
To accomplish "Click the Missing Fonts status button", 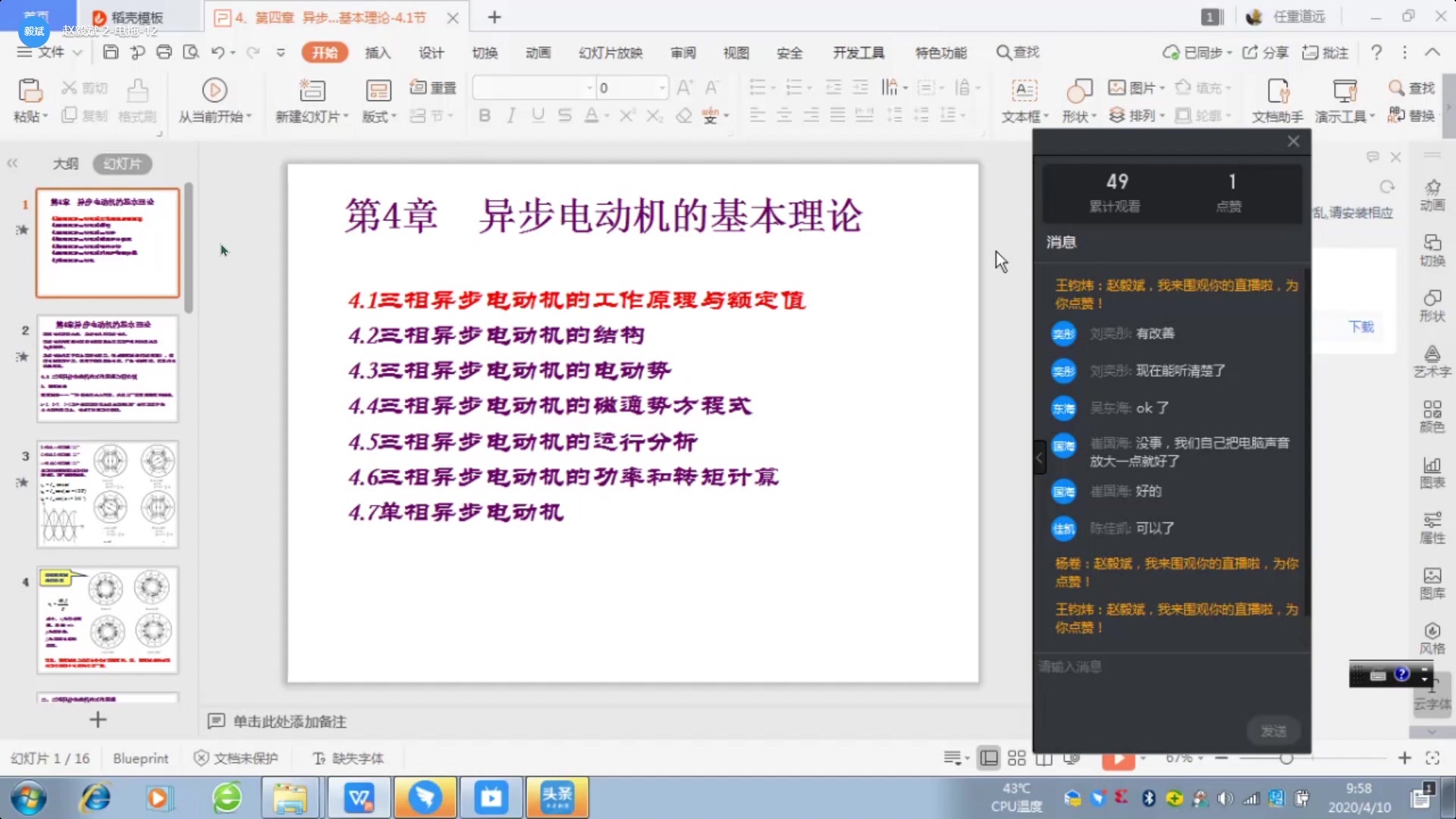I will (x=348, y=758).
